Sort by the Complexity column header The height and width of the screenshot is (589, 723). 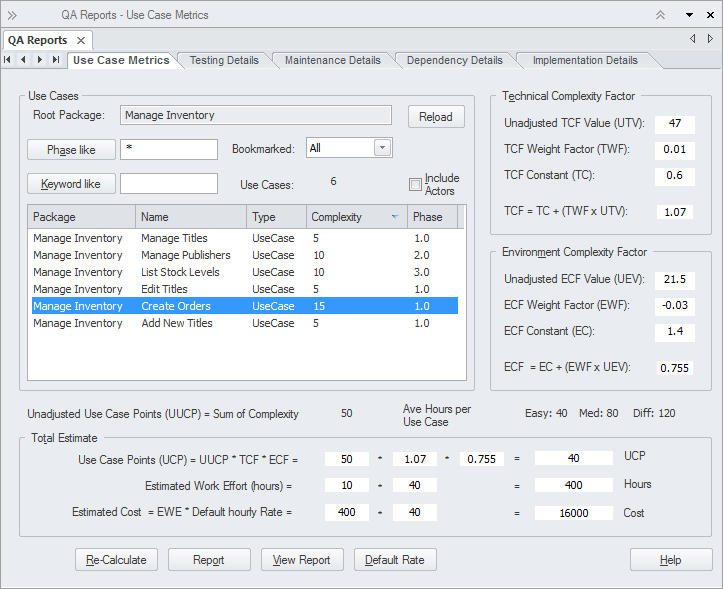(x=355, y=217)
